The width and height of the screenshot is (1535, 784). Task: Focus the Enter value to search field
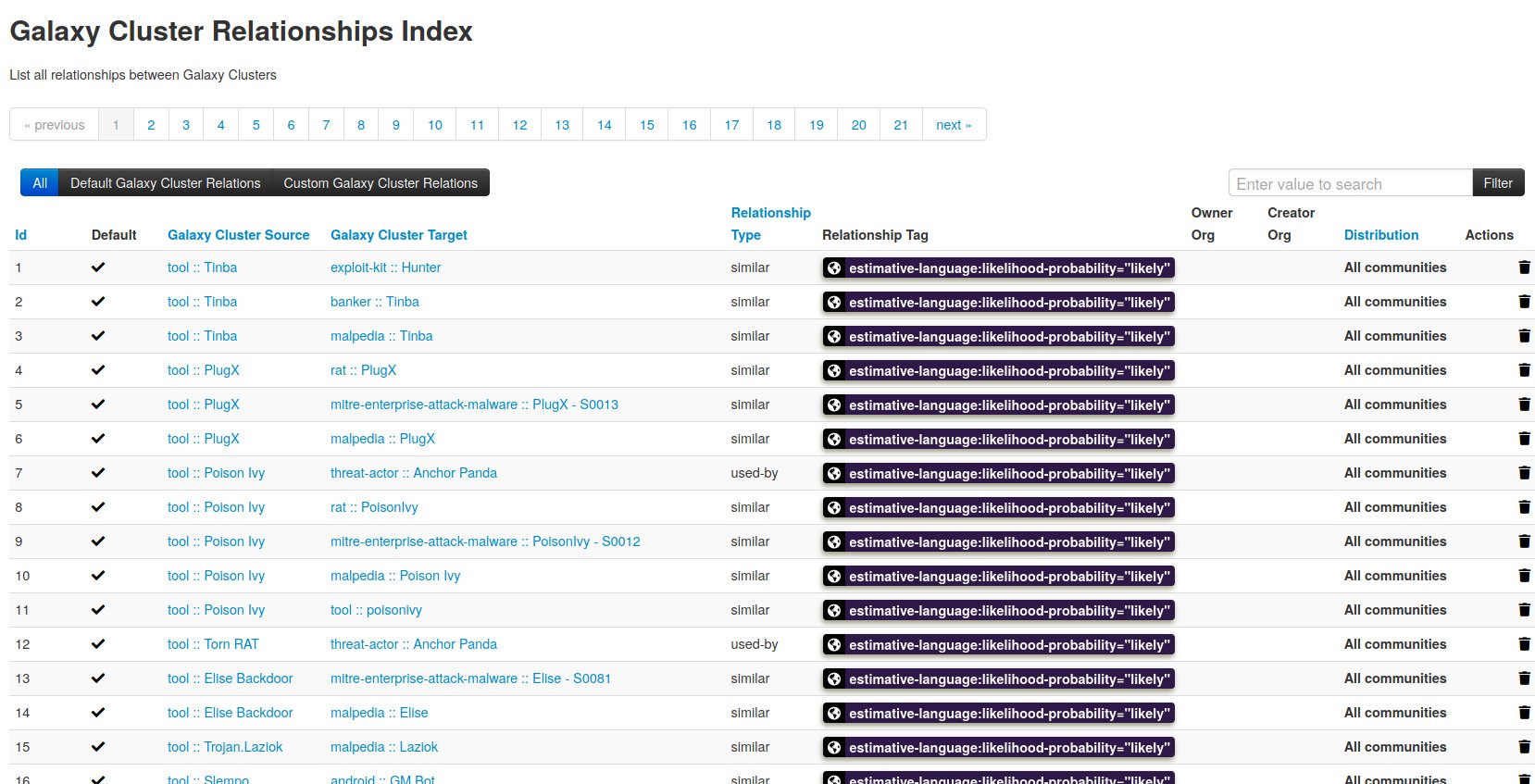tap(1349, 183)
